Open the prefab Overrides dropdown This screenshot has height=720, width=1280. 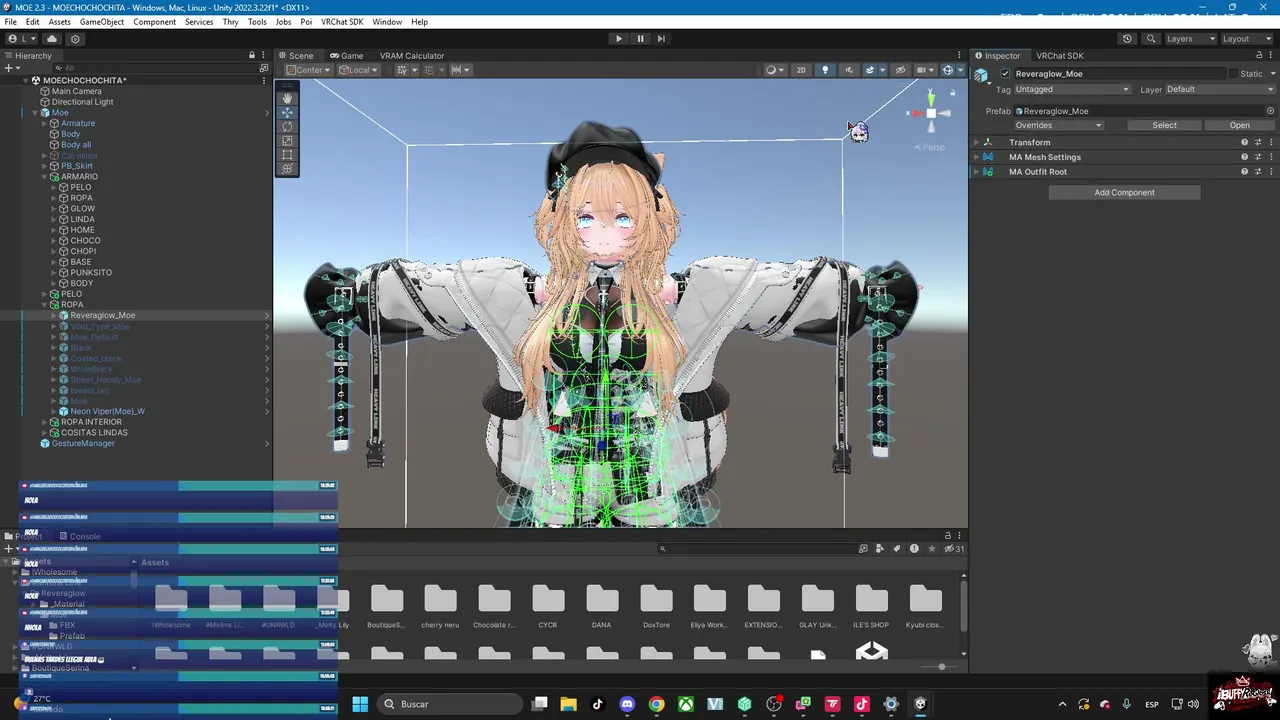[1058, 125]
